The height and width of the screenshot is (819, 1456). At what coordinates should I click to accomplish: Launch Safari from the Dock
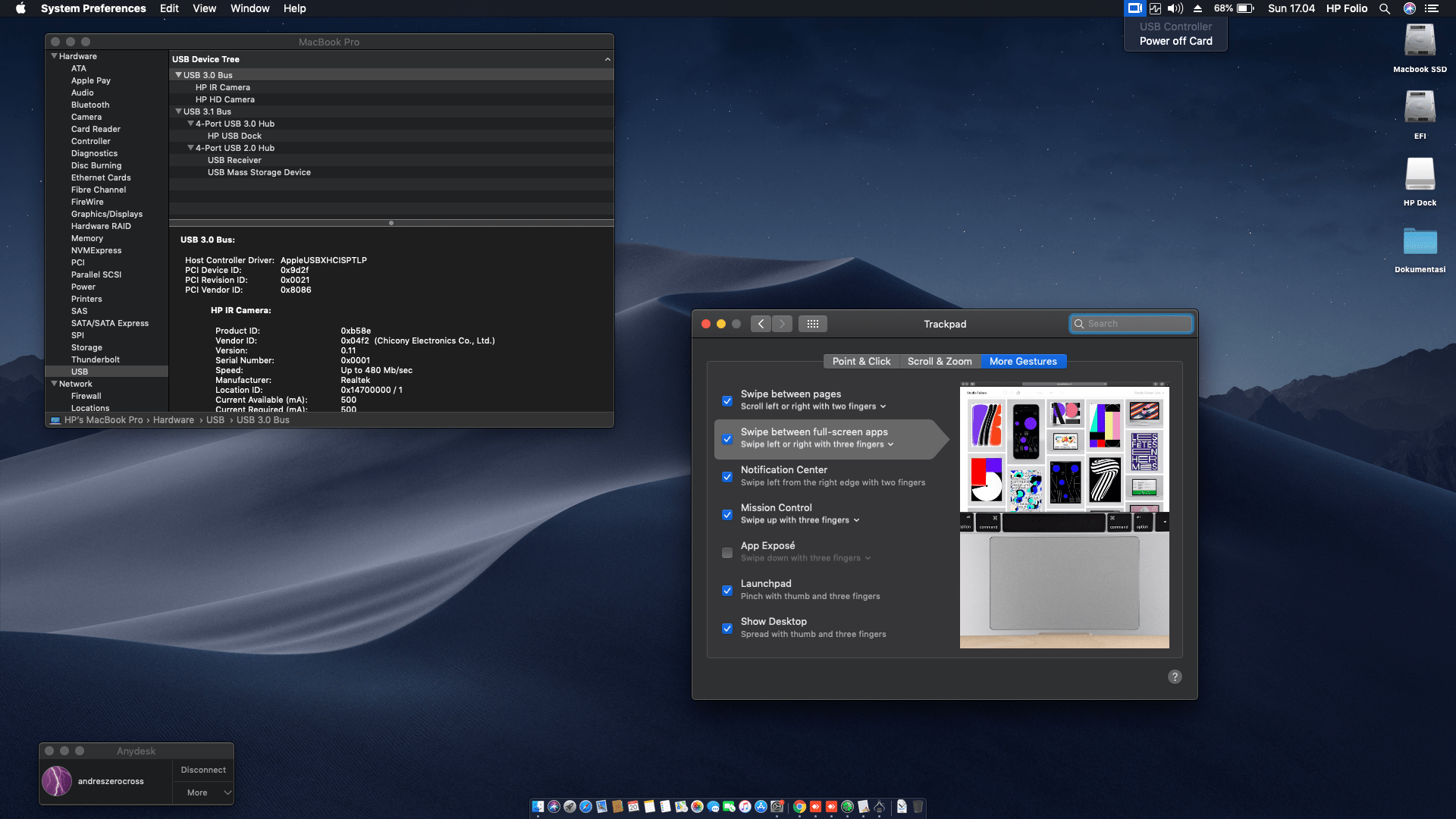pos(585,807)
